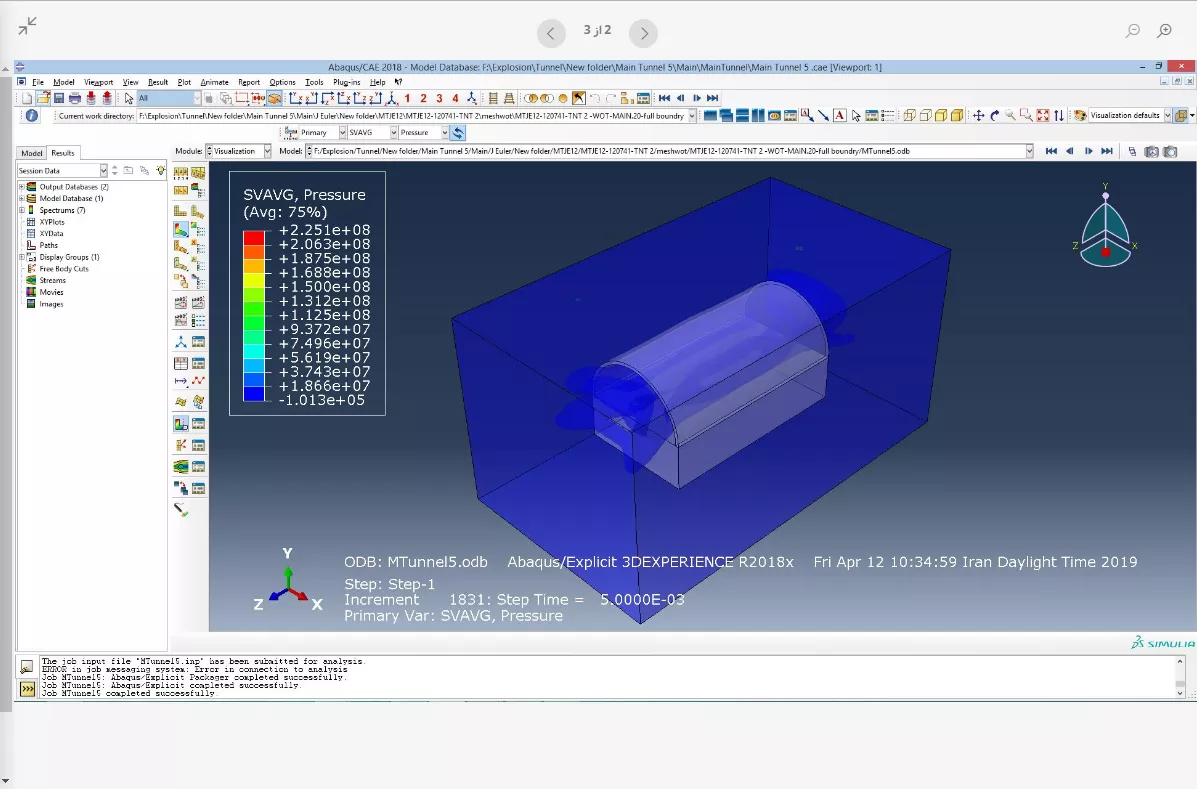This screenshot has height=789, width=1197.
Task: Toggle shaded render style
Action: pyautogui.click(x=957, y=115)
